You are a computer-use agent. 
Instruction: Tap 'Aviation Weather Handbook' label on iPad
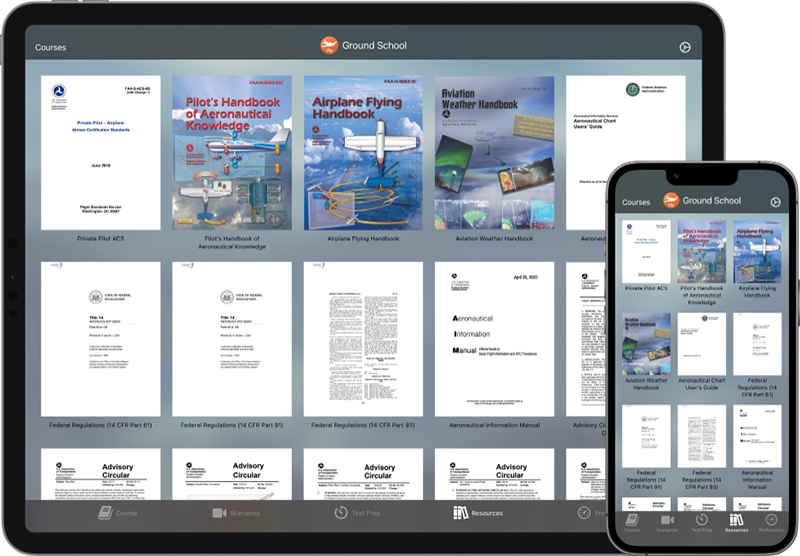494,238
